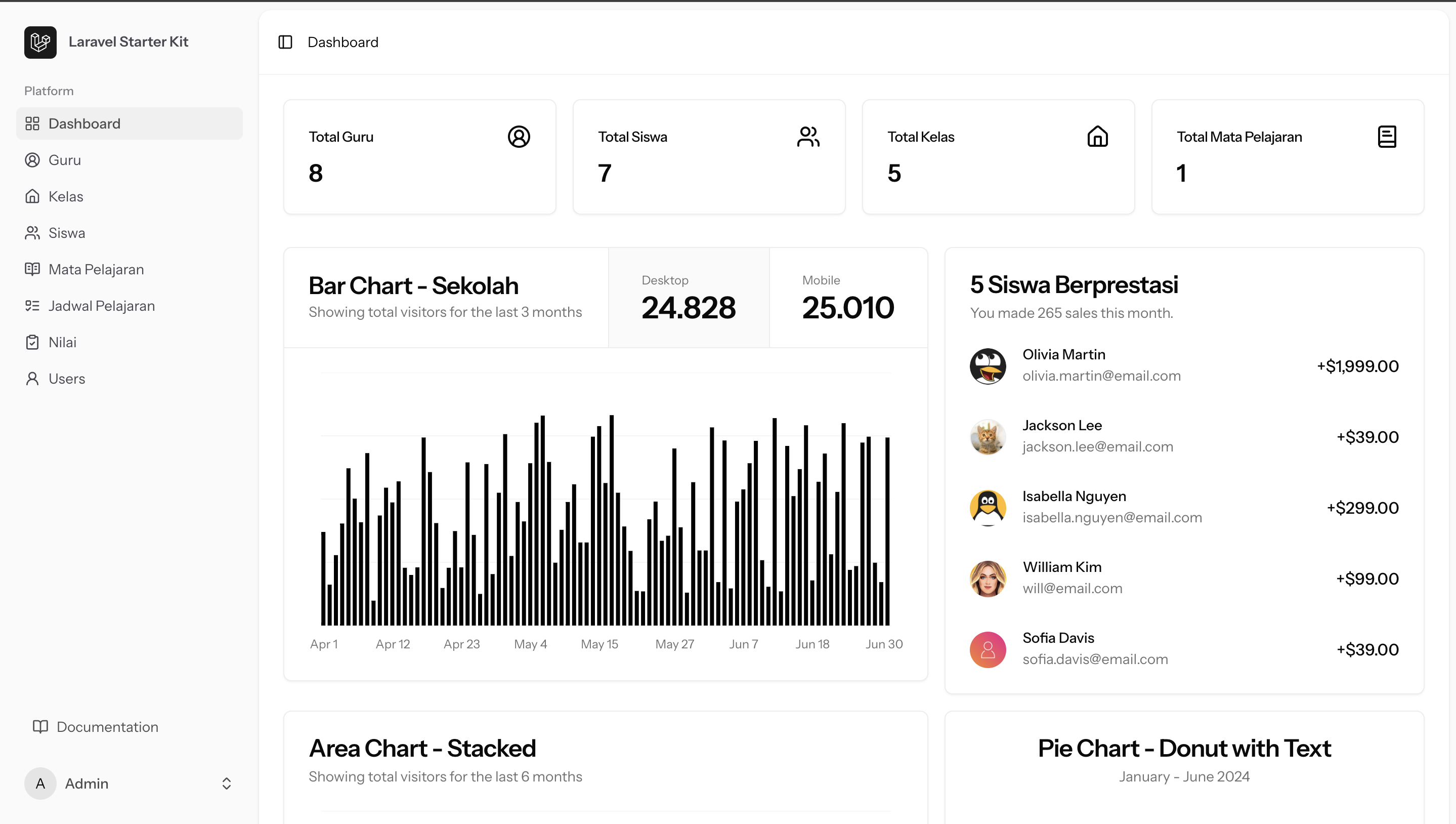Click the Nilai clipboard icon in sidebar
1456x824 pixels.
click(x=32, y=342)
